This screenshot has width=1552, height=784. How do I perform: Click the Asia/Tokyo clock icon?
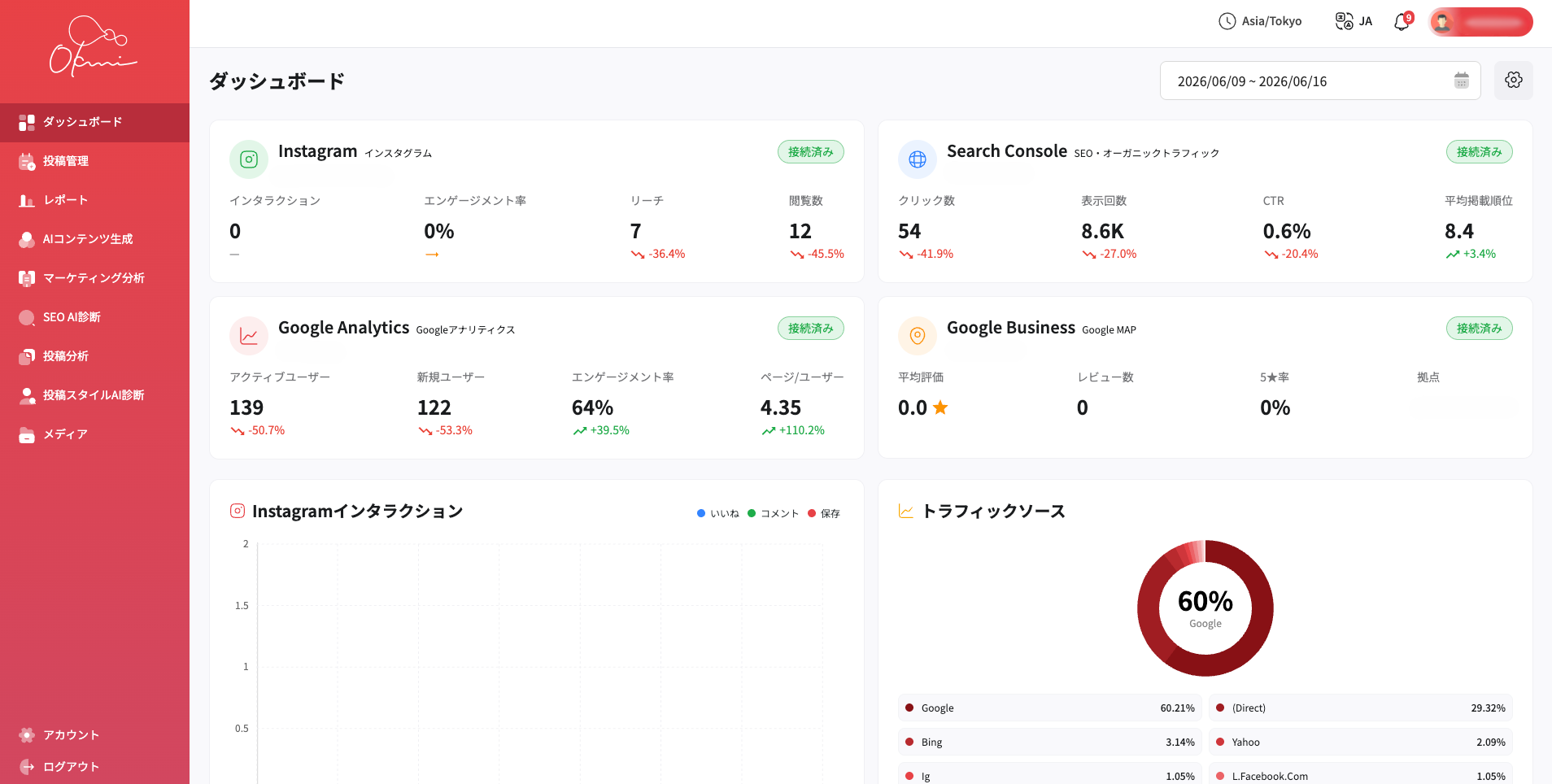(x=1227, y=21)
